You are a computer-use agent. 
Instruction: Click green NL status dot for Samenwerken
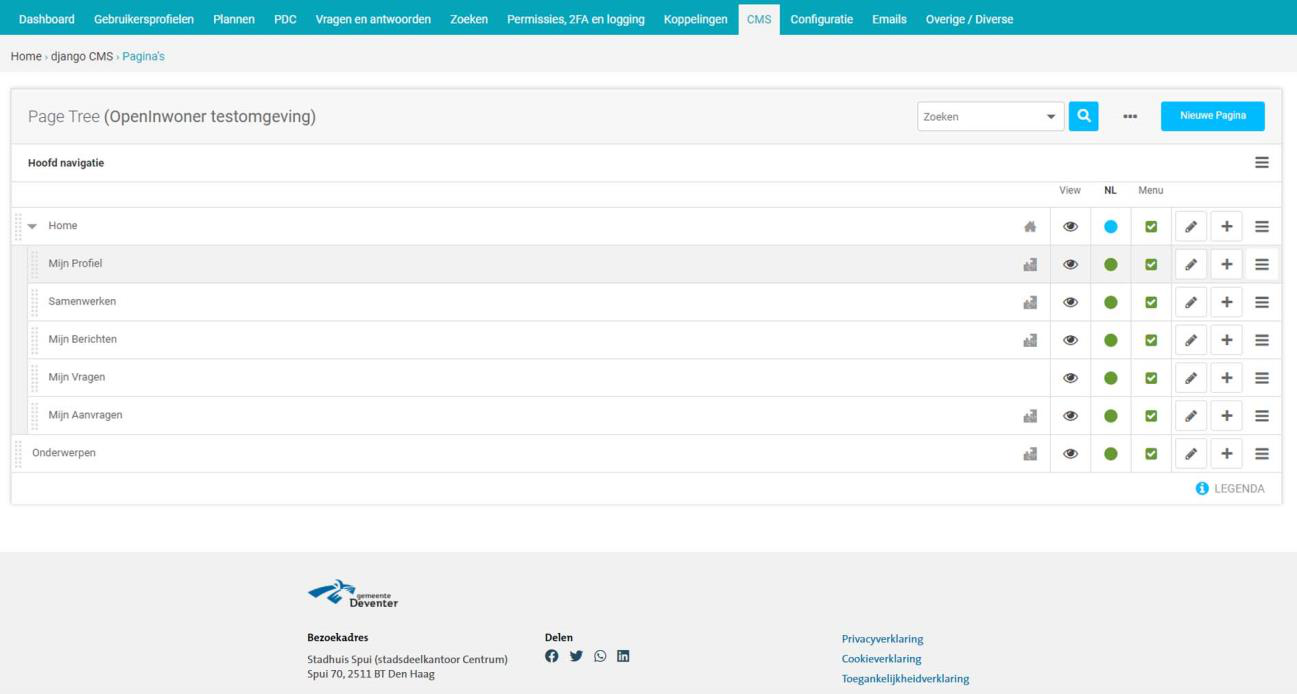(1110, 302)
